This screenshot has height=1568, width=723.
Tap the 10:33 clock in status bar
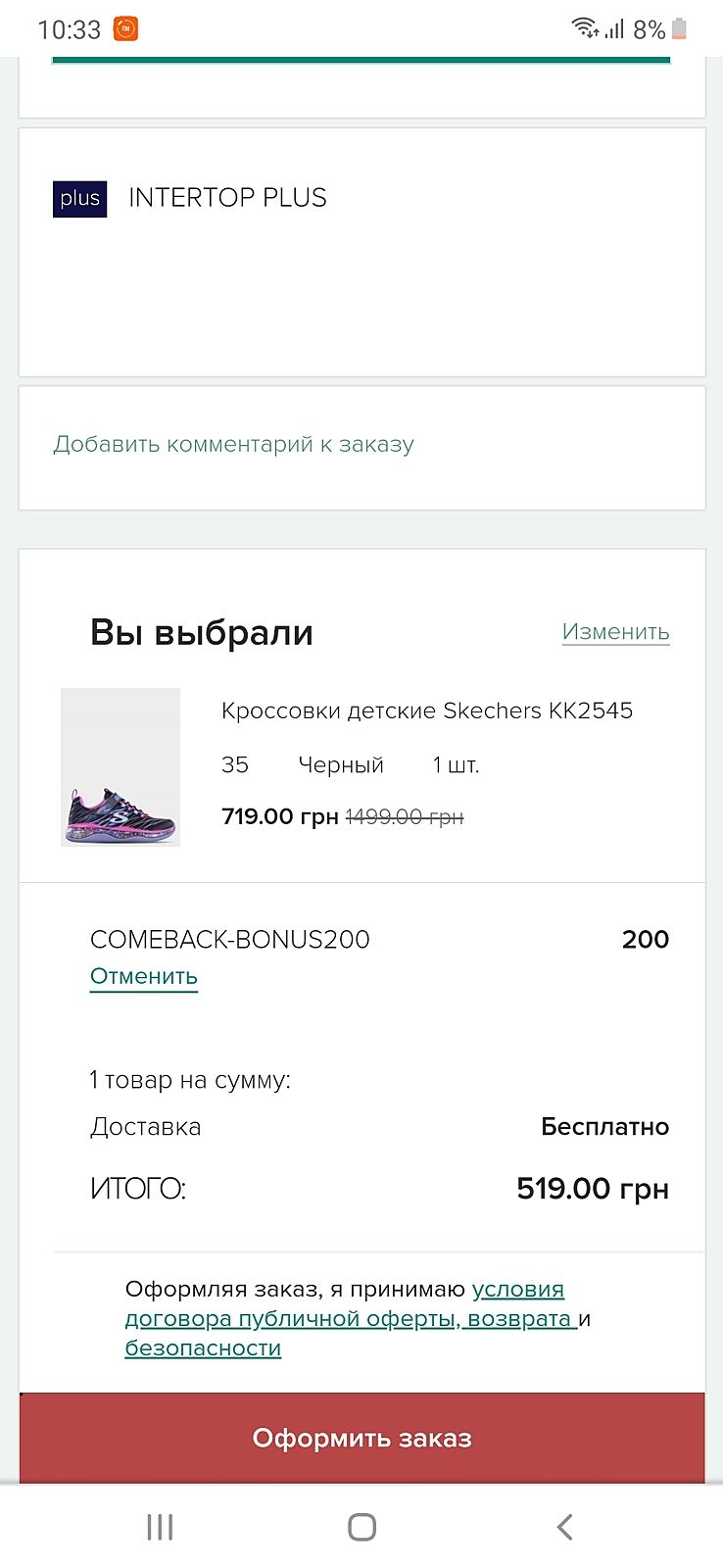coord(69,29)
